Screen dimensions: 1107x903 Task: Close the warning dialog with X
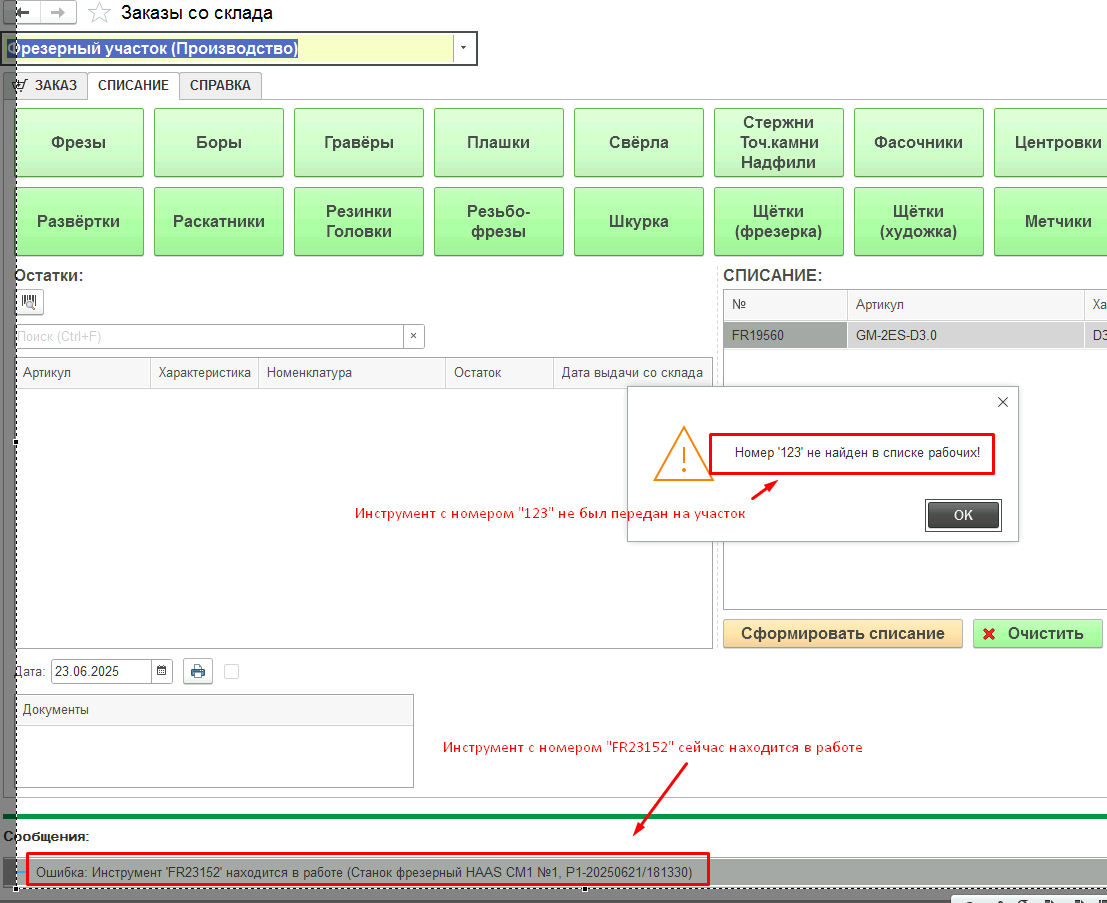coord(1003,402)
